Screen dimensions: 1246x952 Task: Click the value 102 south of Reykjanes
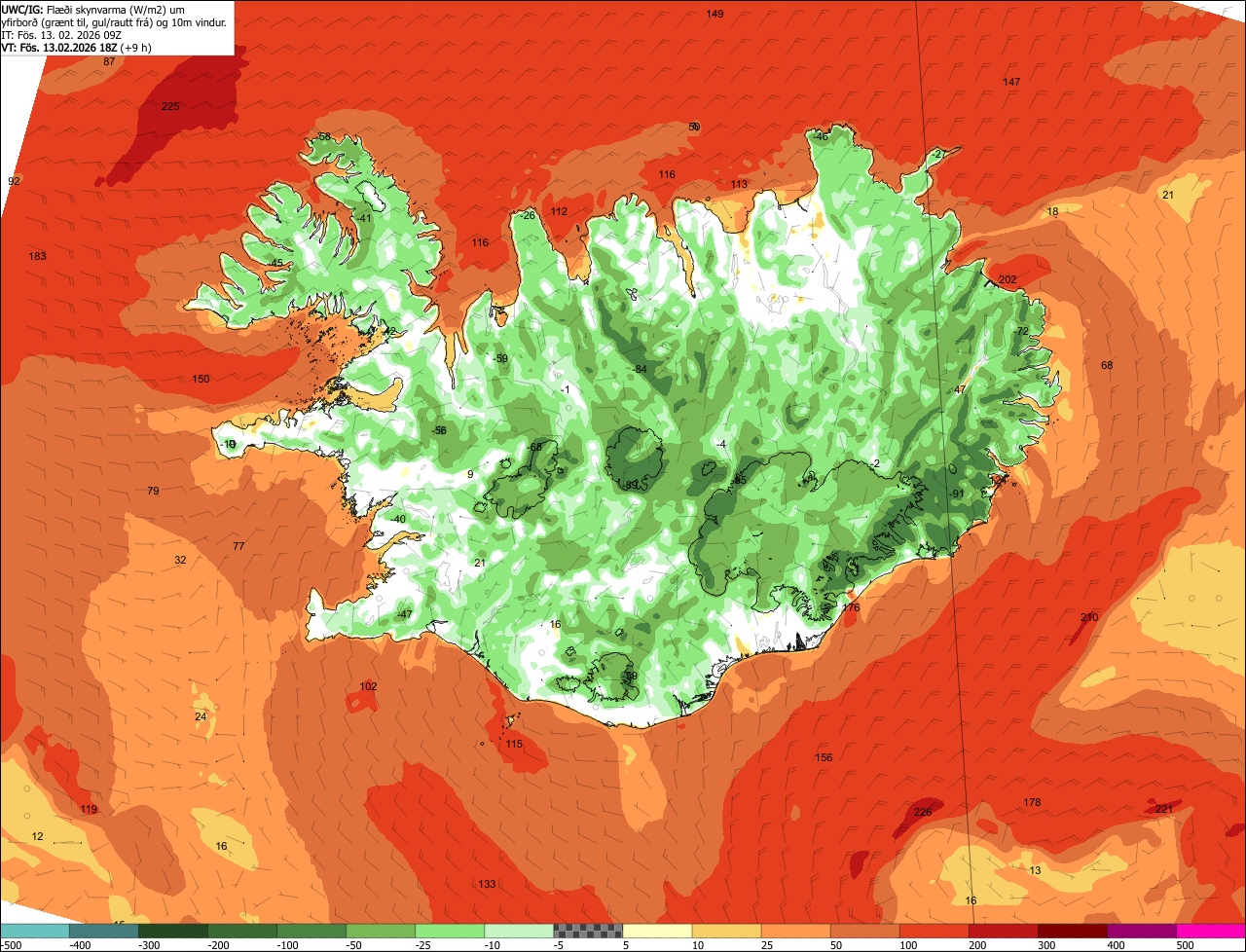click(x=368, y=686)
